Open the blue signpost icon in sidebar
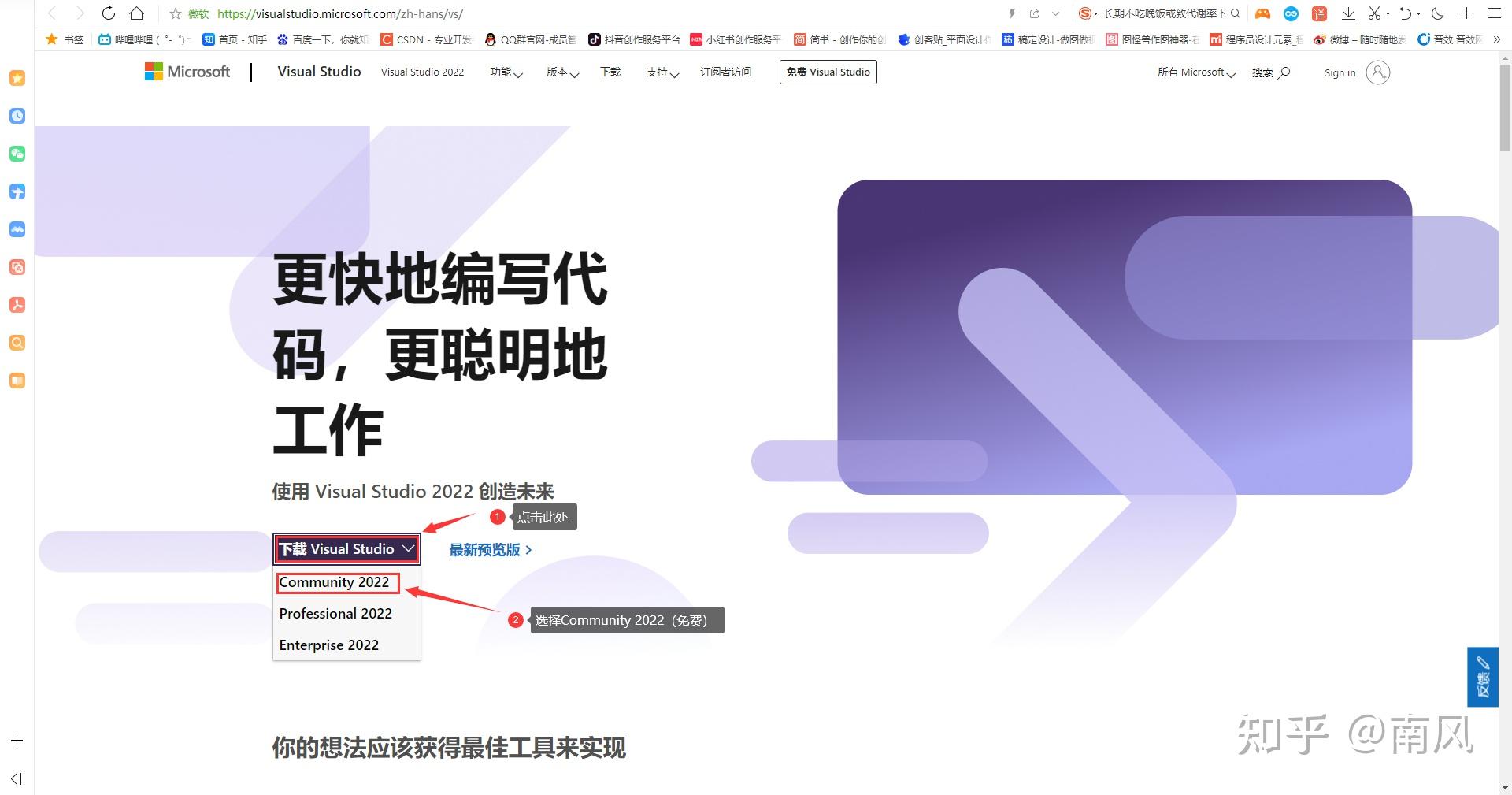 coord(17,191)
